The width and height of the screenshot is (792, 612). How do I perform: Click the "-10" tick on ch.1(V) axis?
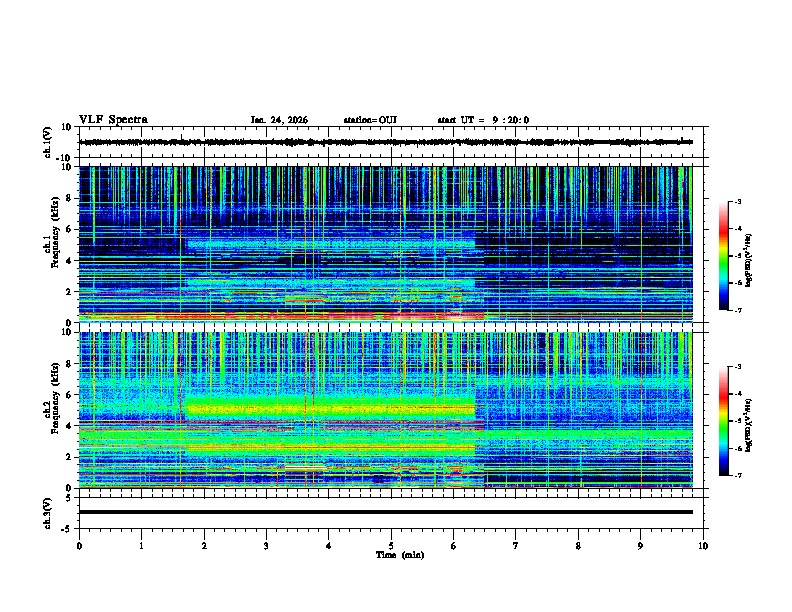[x=65, y=158]
